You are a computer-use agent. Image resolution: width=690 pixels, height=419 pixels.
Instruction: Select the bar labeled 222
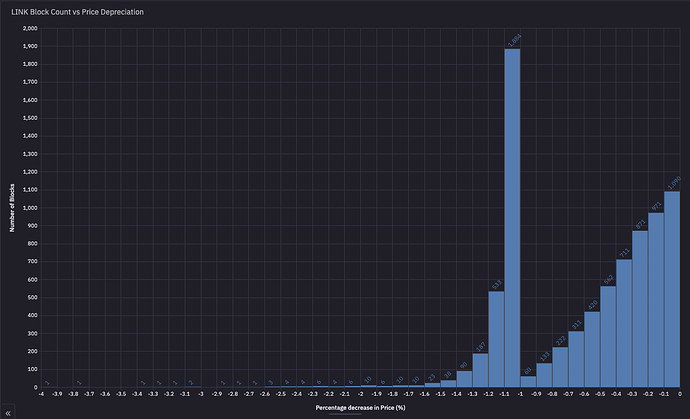coord(560,367)
